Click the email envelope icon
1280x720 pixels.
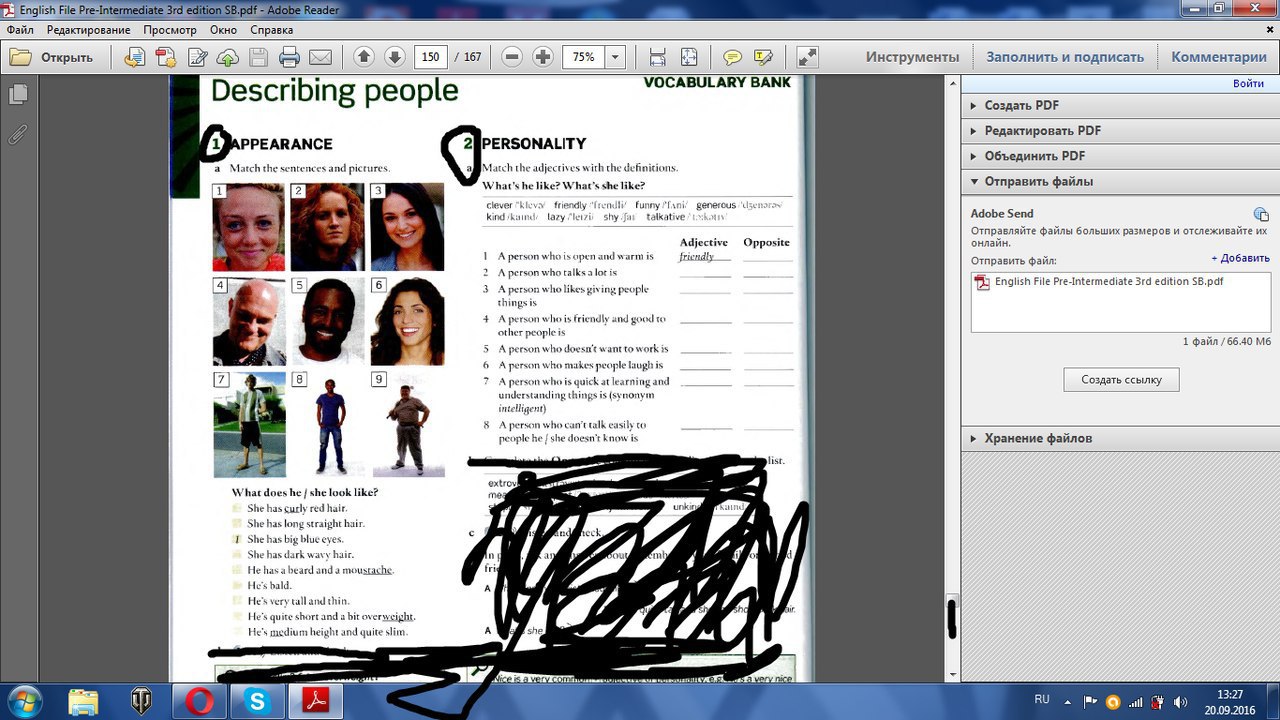click(320, 57)
